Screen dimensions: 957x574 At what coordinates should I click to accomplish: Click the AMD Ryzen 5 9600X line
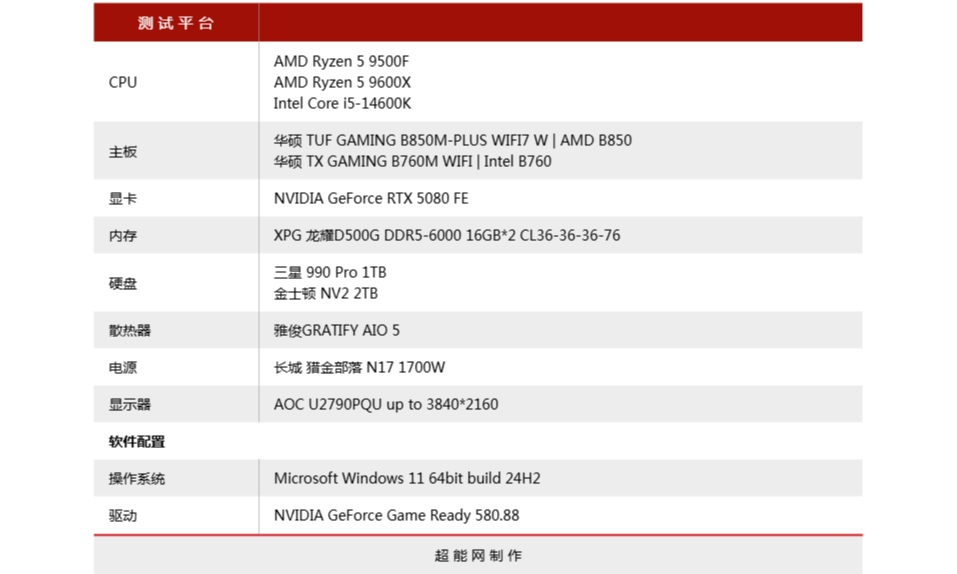coord(342,82)
